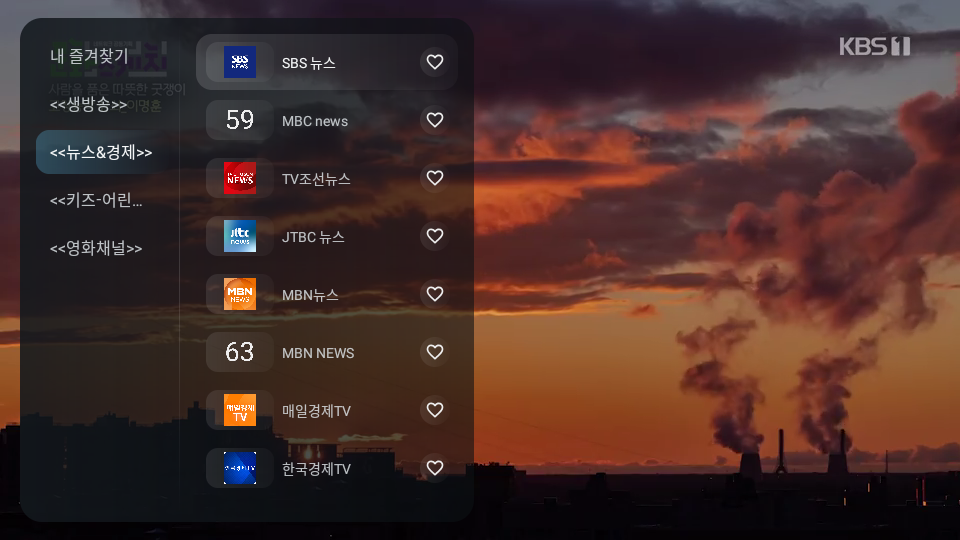Viewport: 960px width, 540px height.
Task: Add MBN뉴스 to favorites
Action: [x=435, y=294]
